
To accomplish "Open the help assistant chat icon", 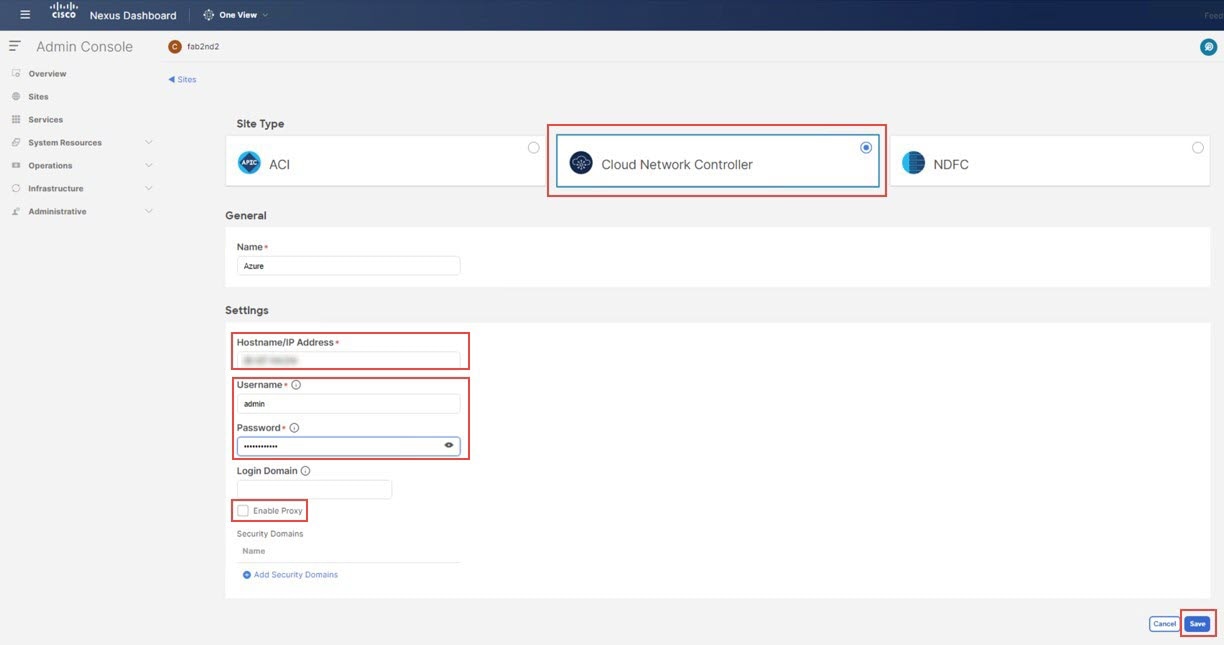I will (1209, 47).
